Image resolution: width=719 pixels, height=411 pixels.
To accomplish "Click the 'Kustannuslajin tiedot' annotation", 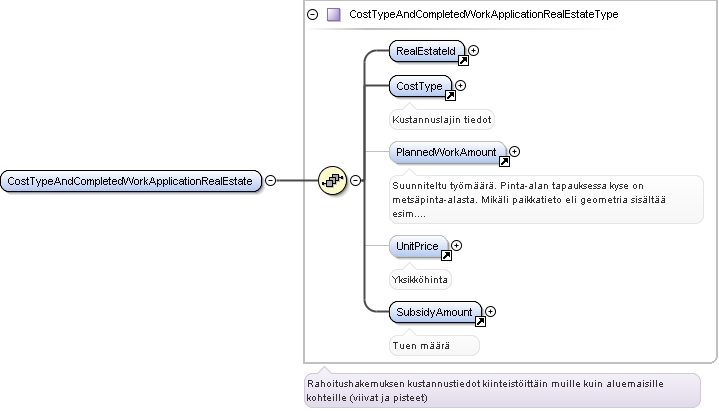I will tap(442, 120).
